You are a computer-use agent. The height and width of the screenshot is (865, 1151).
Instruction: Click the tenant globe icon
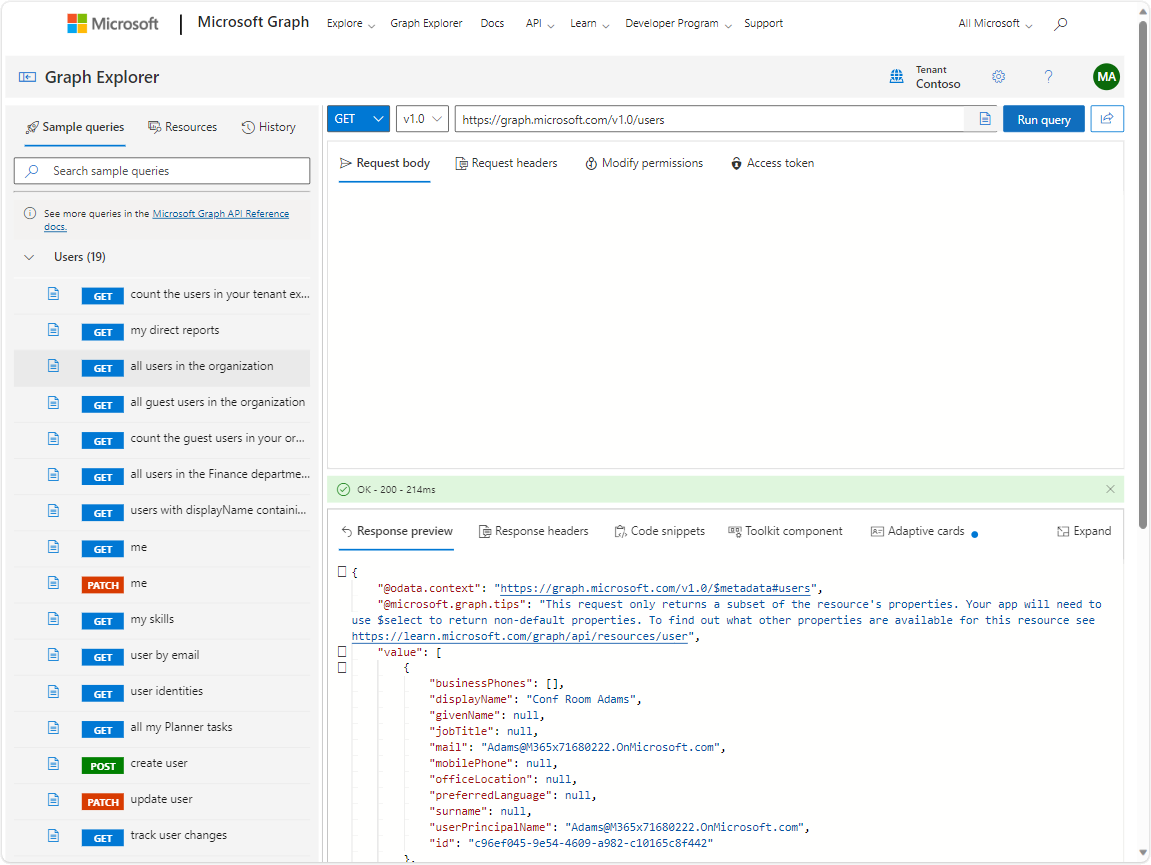pos(896,76)
